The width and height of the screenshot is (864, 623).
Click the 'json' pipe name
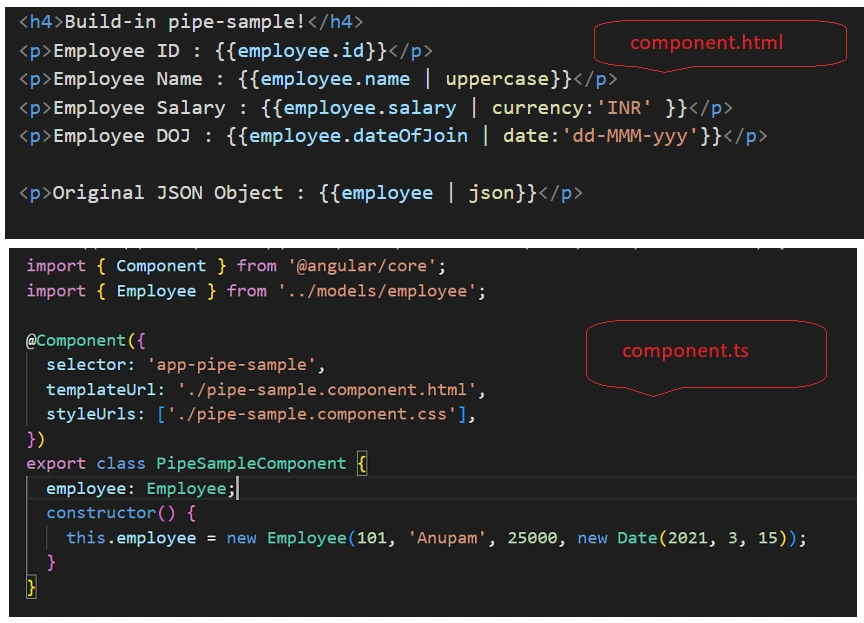491,193
